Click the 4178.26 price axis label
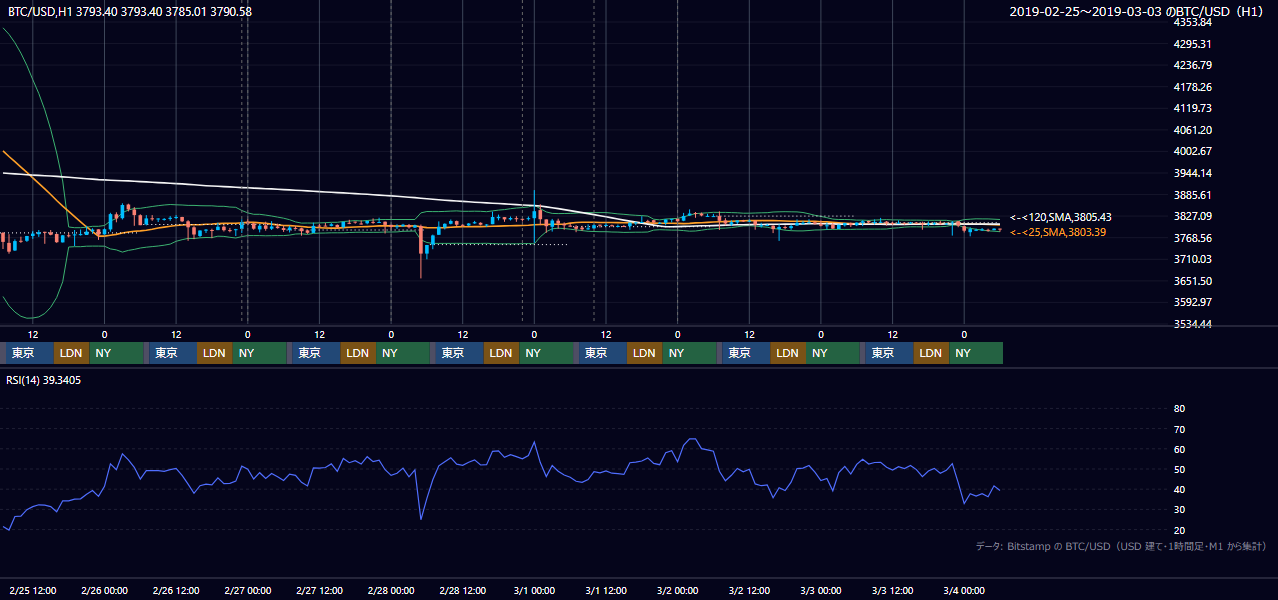Viewport: 1278px width, 600px height. (1193, 88)
